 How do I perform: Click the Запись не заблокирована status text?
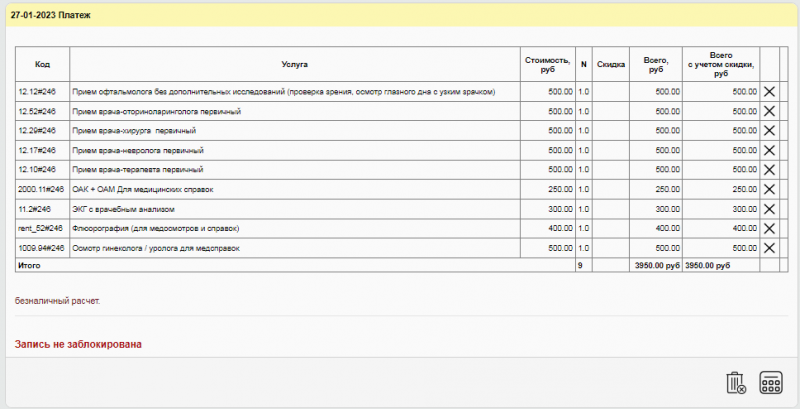coord(78,344)
